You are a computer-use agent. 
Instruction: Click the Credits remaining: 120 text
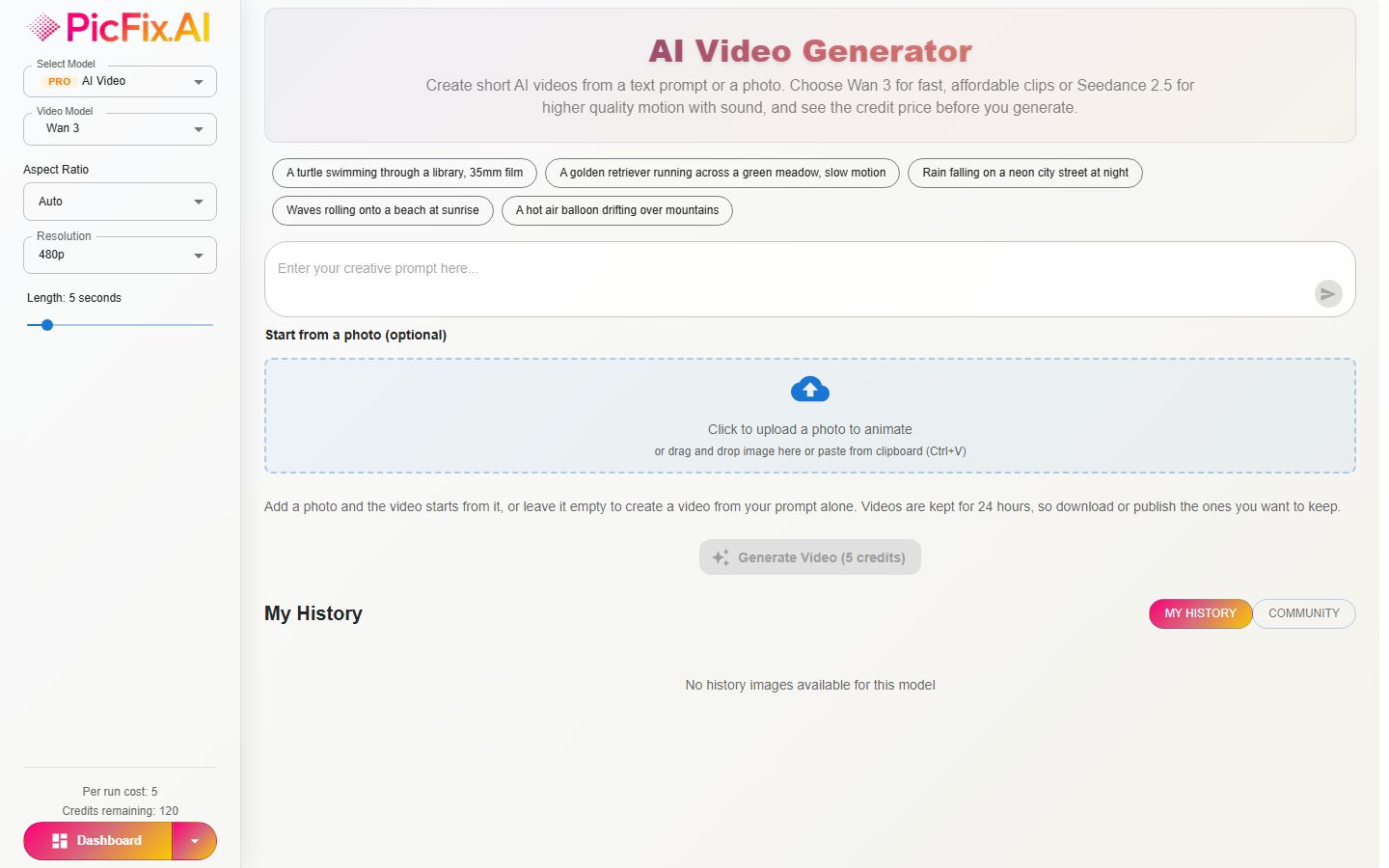[121, 811]
